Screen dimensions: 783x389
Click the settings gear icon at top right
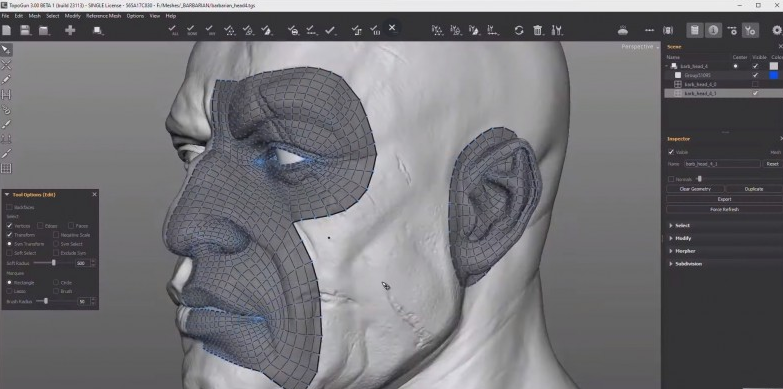777,30
